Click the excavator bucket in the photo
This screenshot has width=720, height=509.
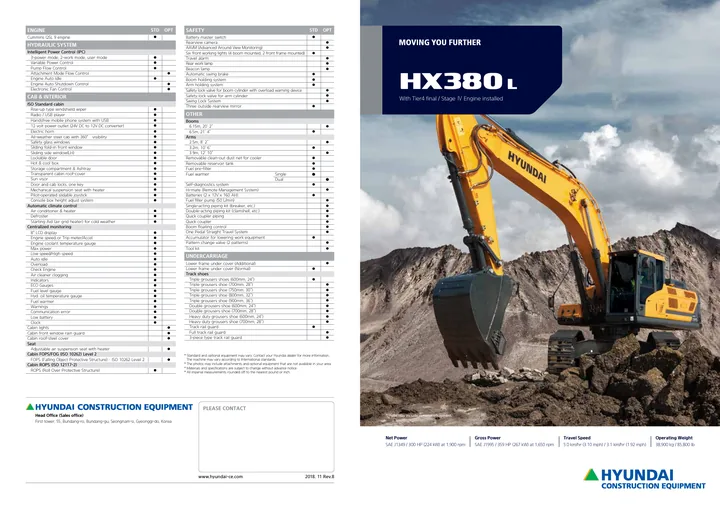tap(472, 319)
